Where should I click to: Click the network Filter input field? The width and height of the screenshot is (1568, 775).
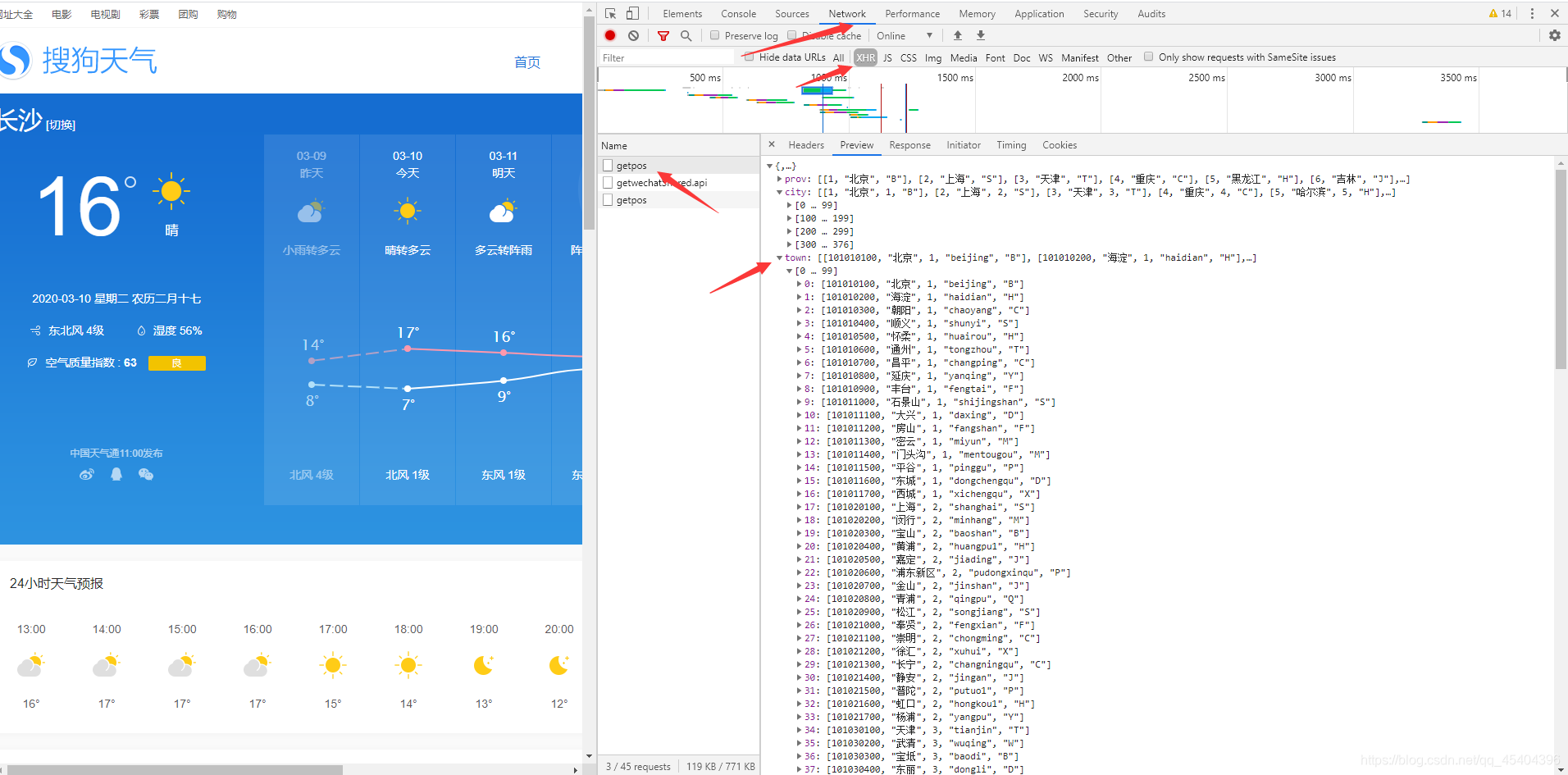point(668,57)
